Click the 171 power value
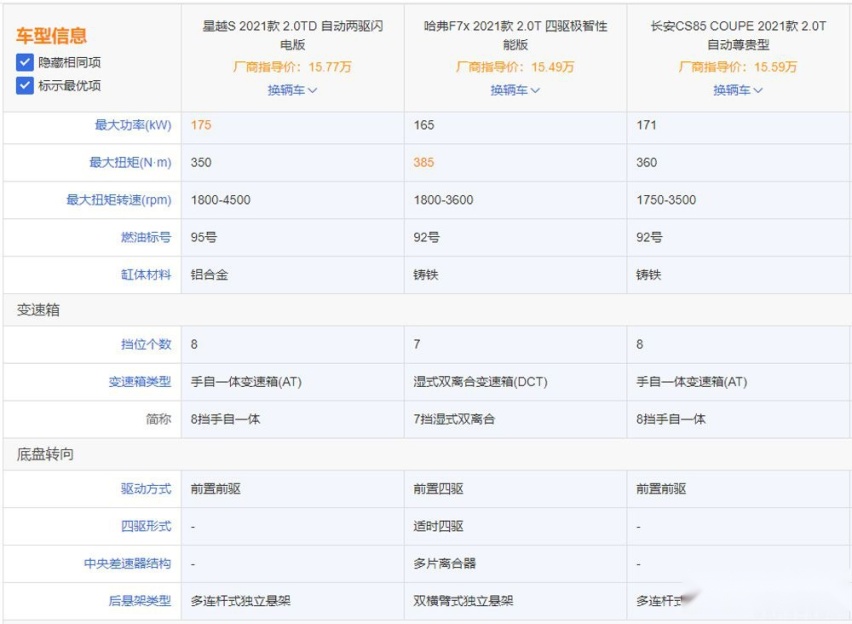Image resolution: width=852 pixels, height=624 pixels. 646,125
